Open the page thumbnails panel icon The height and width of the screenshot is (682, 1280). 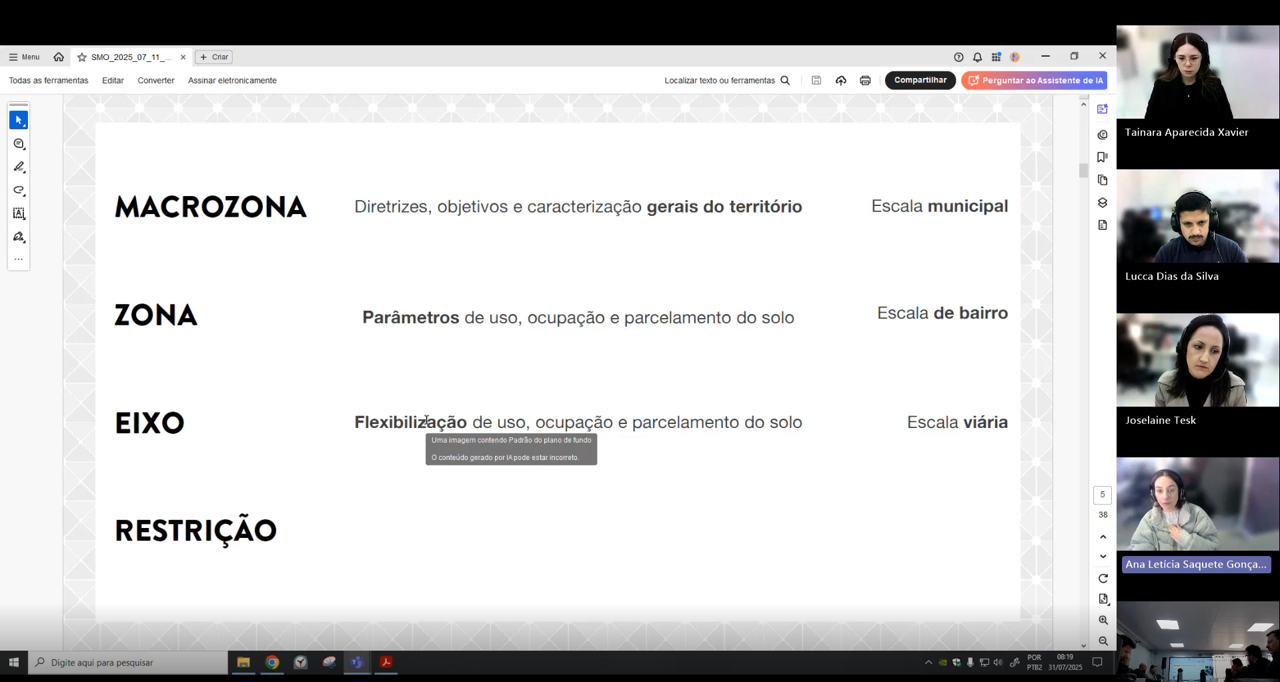pyautogui.click(x=1102, y=180)
